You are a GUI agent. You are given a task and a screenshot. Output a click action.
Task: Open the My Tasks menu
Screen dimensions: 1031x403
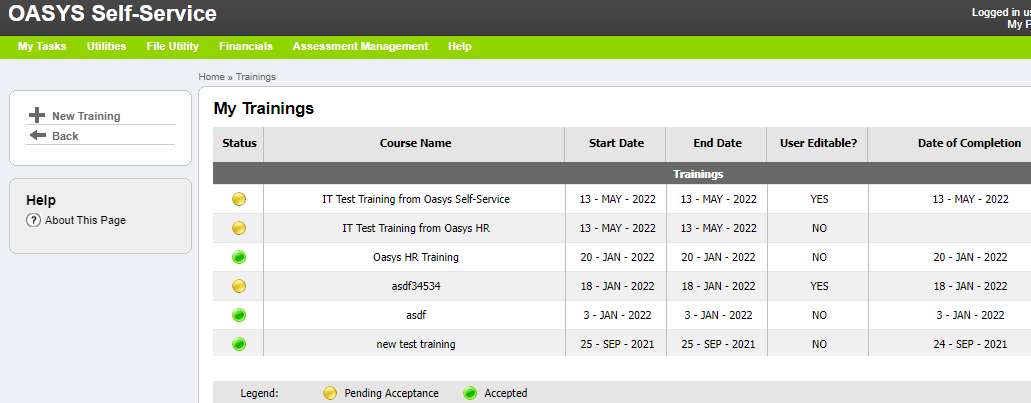(42, 46)
